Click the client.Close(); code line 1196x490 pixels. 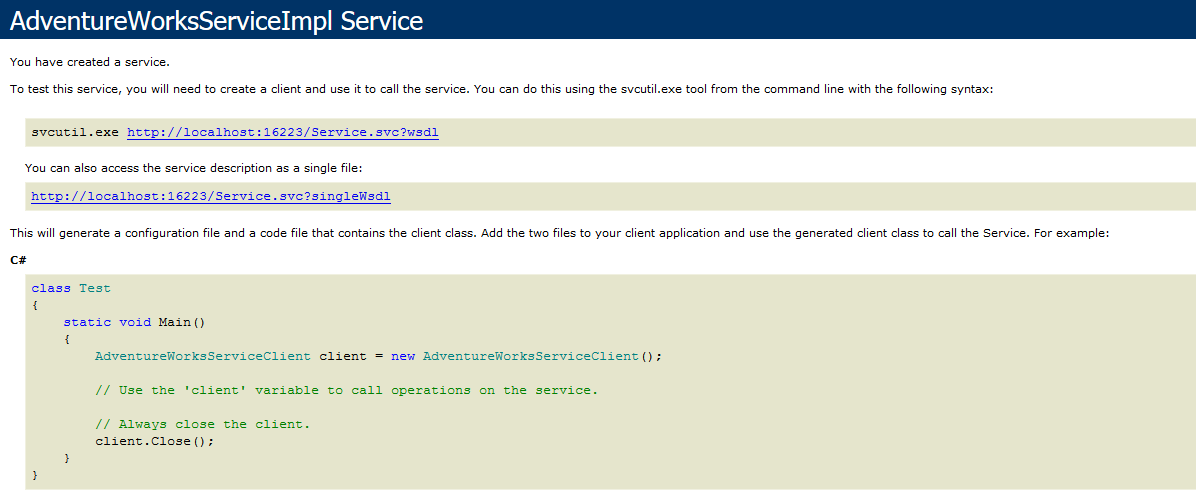point(155,441)
